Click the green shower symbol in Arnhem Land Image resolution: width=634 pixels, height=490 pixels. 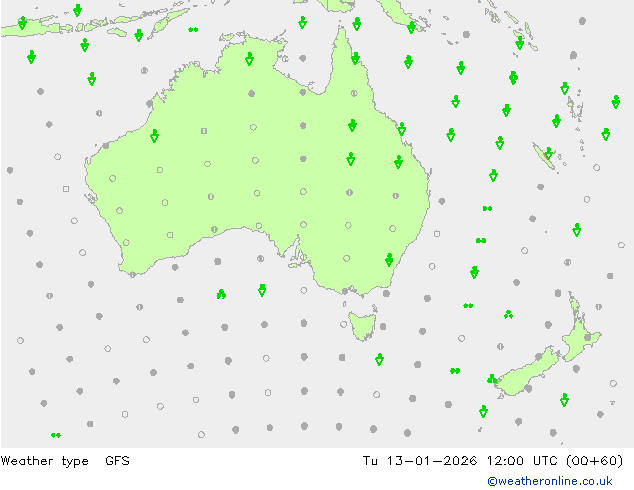click(x=249, y=59)
